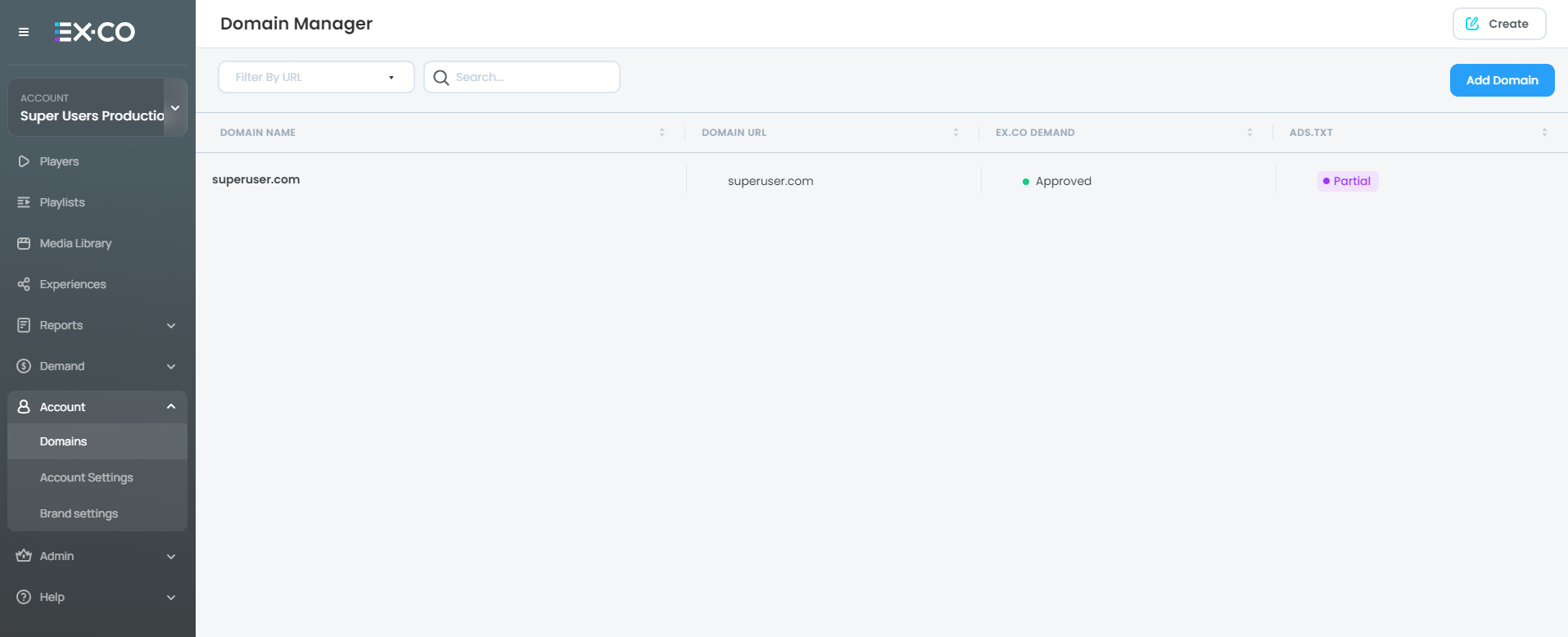
Task: Toggle the hamburger menu icon
Action: tap(24, 32)
